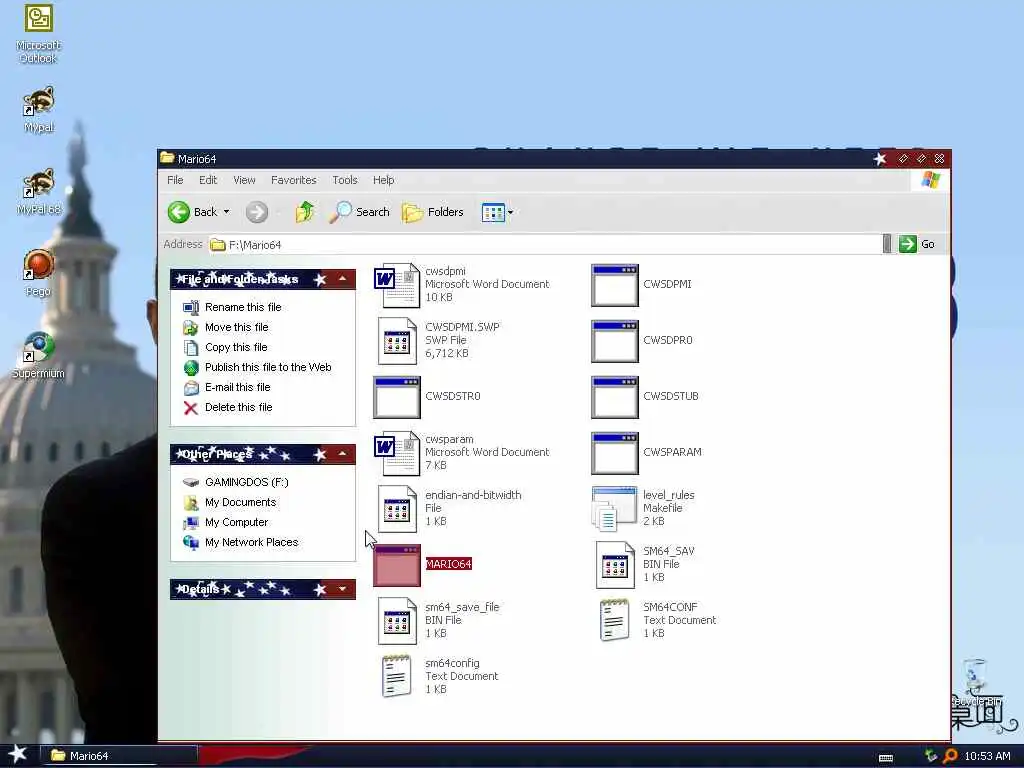Open the File menu
The height and width of the screenshot is (768, 1024).
point(175,180)
